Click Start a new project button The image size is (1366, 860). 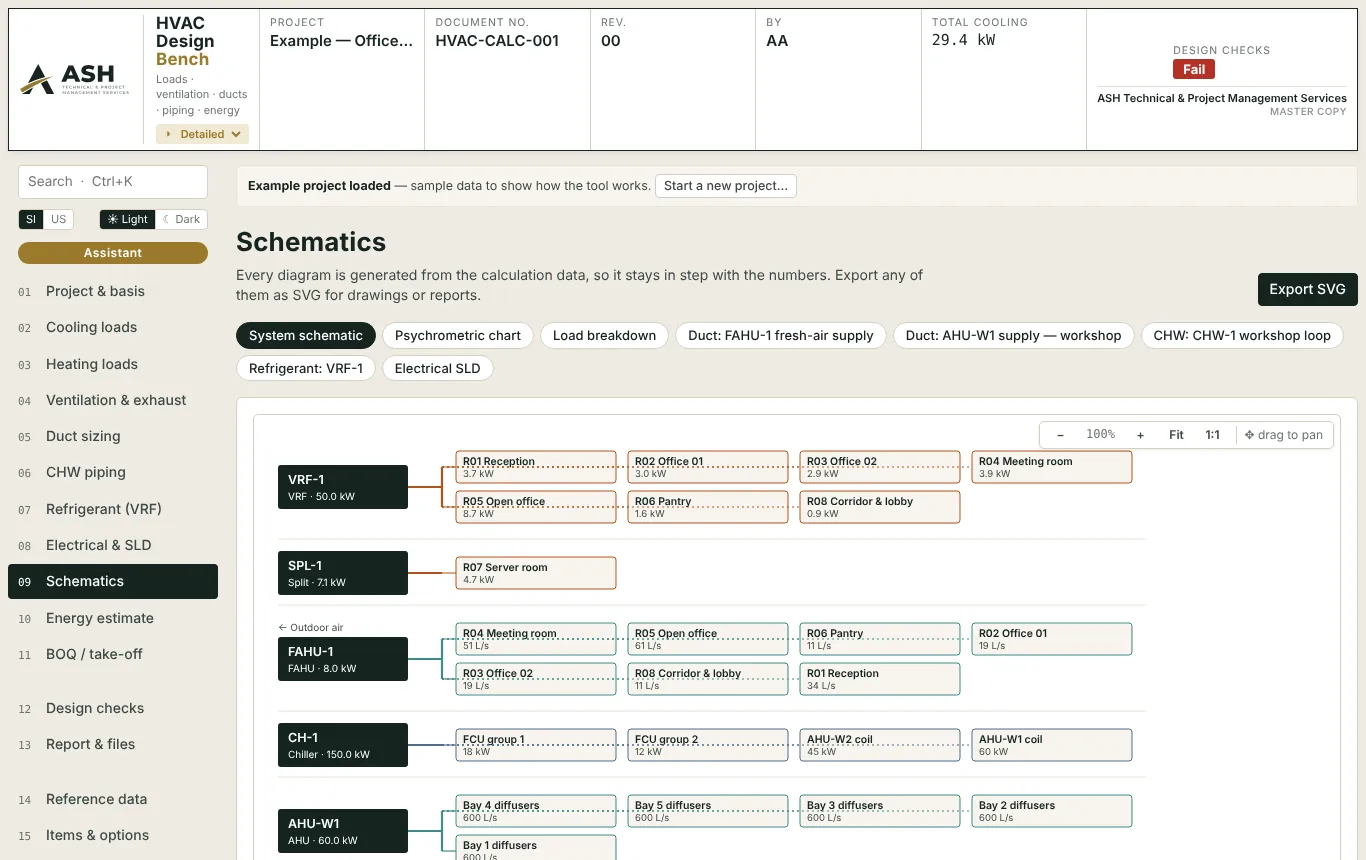(x=726, y=185)
